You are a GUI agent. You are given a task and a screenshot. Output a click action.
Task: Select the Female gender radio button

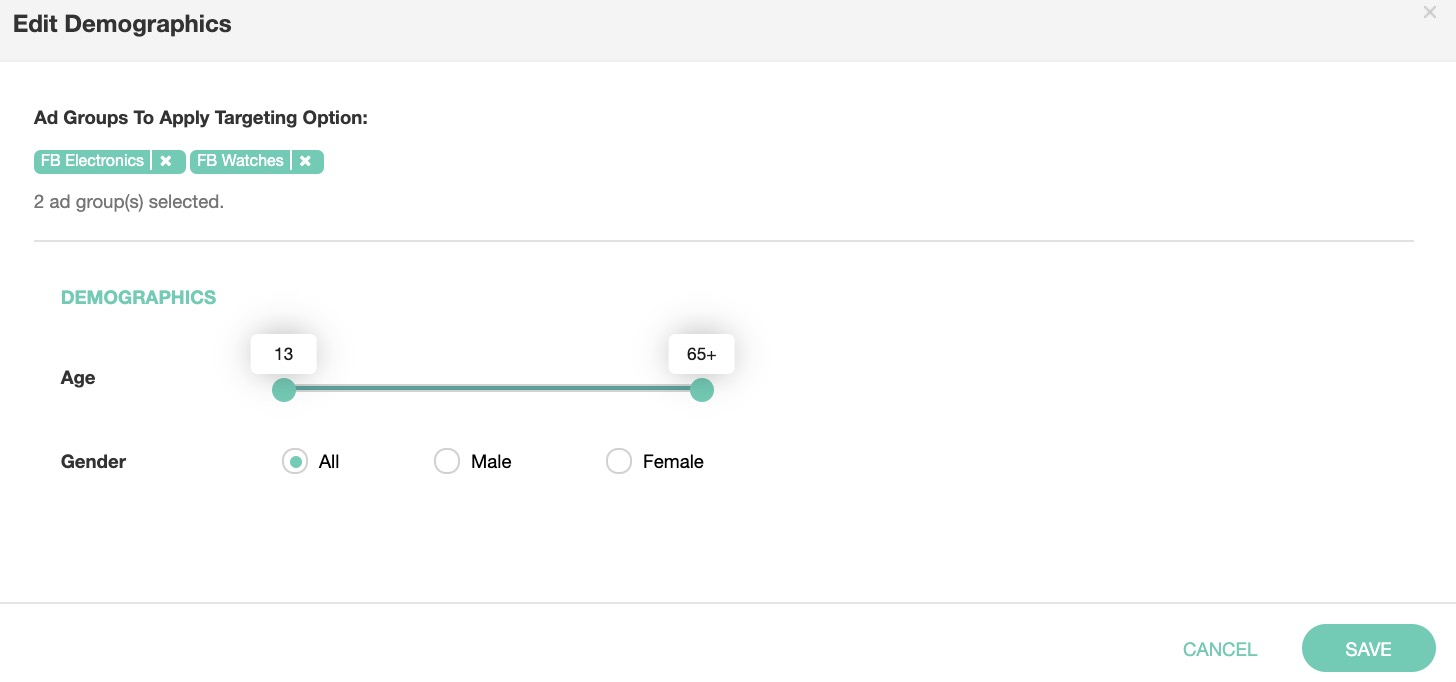coord(619,461)
